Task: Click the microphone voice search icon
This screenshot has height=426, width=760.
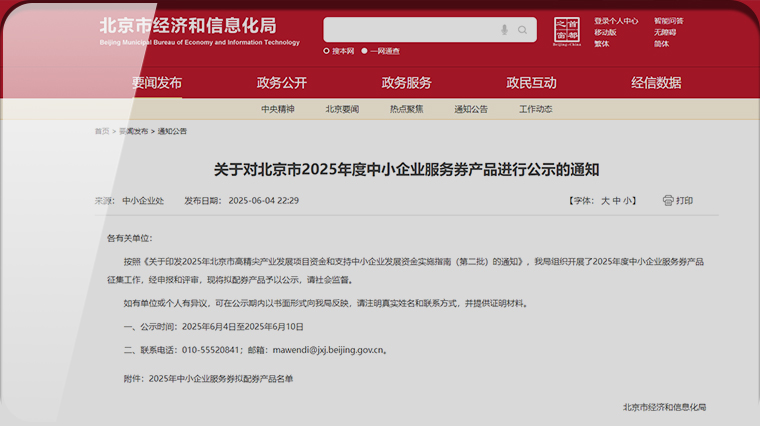Action: point(505,30)
